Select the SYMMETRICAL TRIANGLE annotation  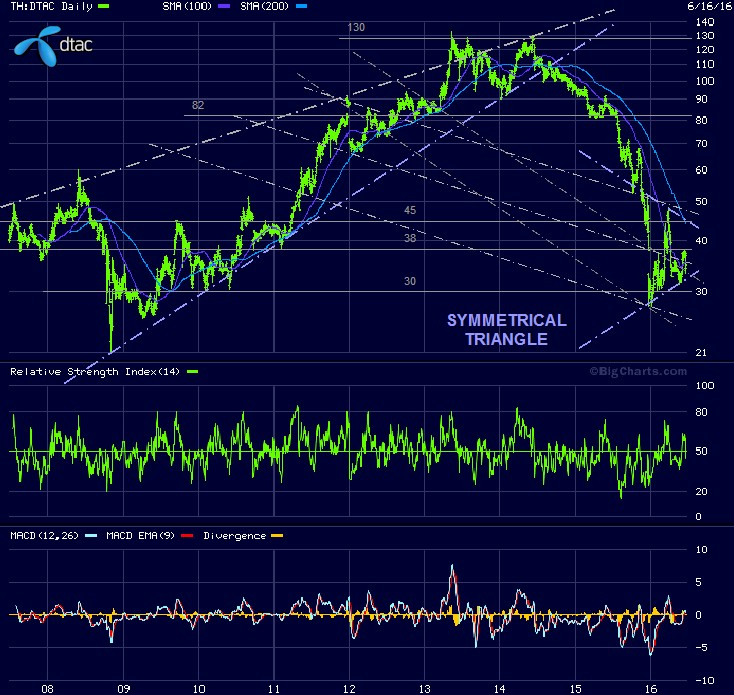[x=506, y=330]
